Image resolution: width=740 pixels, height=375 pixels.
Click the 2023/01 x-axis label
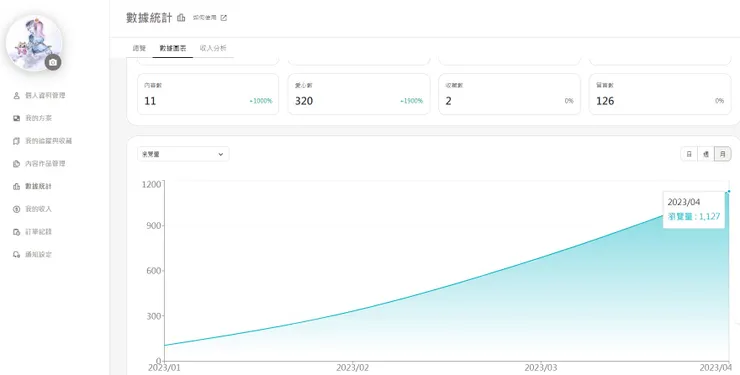tap(164, 367)
